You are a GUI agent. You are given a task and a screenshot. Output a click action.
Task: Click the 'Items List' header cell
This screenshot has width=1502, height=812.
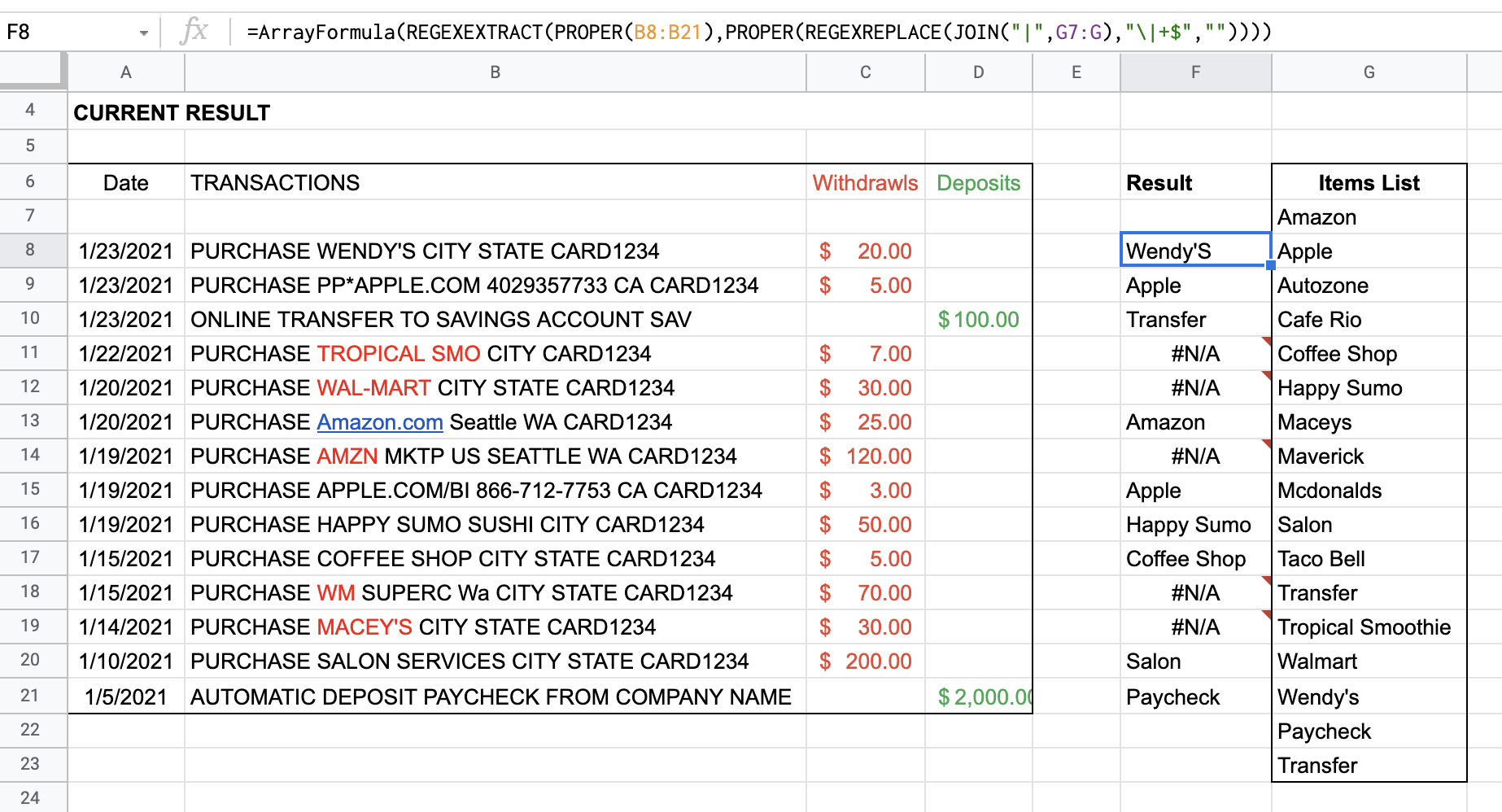(x=1369, y=182)
